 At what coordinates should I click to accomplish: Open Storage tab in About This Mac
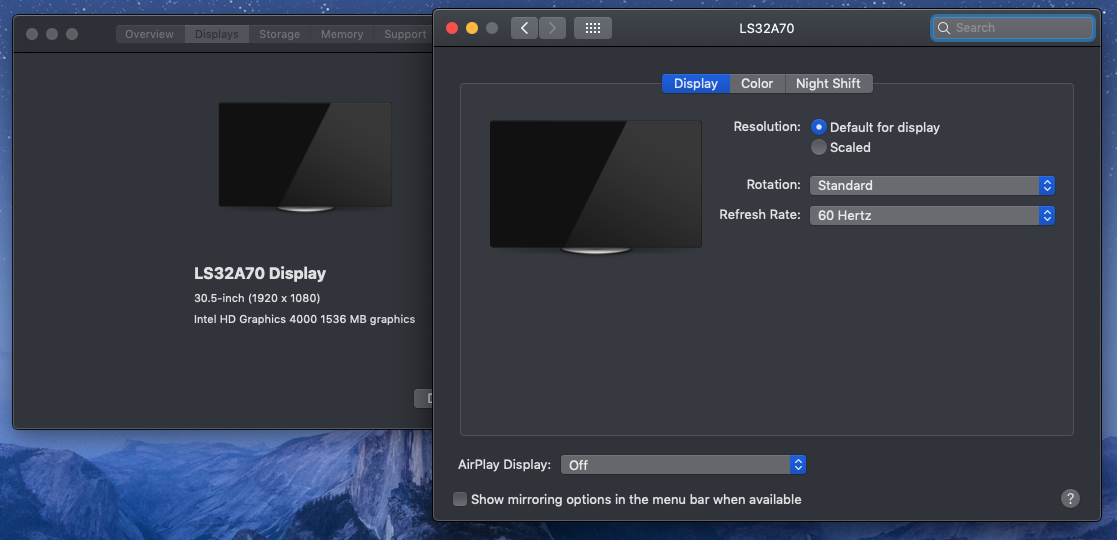[x=279, y=34]
